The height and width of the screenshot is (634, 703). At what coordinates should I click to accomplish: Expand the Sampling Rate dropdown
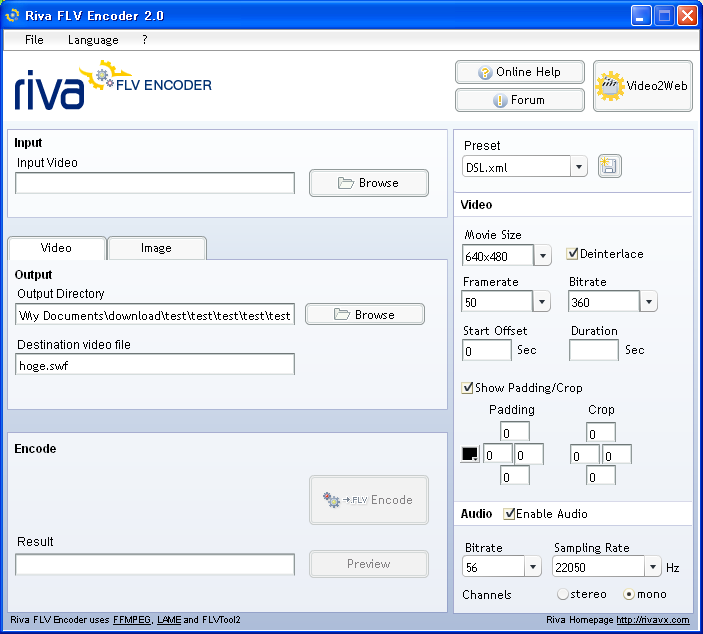[653, 567]
